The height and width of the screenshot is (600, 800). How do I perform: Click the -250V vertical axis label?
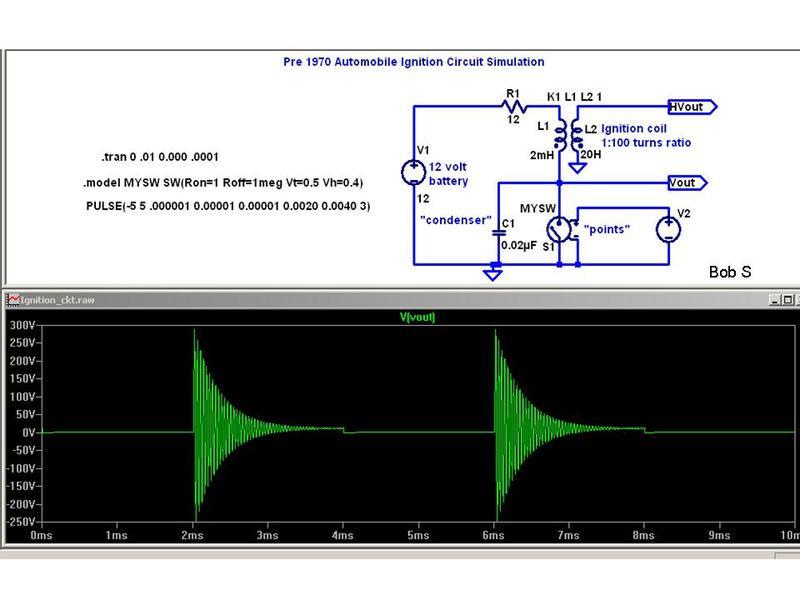[21, 522]
